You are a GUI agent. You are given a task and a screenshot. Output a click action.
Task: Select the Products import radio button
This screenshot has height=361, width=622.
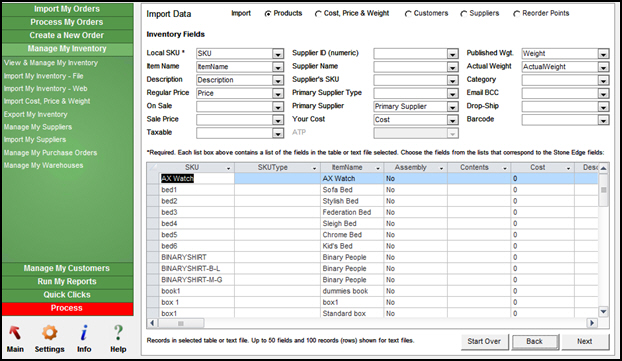coord(268,14)
